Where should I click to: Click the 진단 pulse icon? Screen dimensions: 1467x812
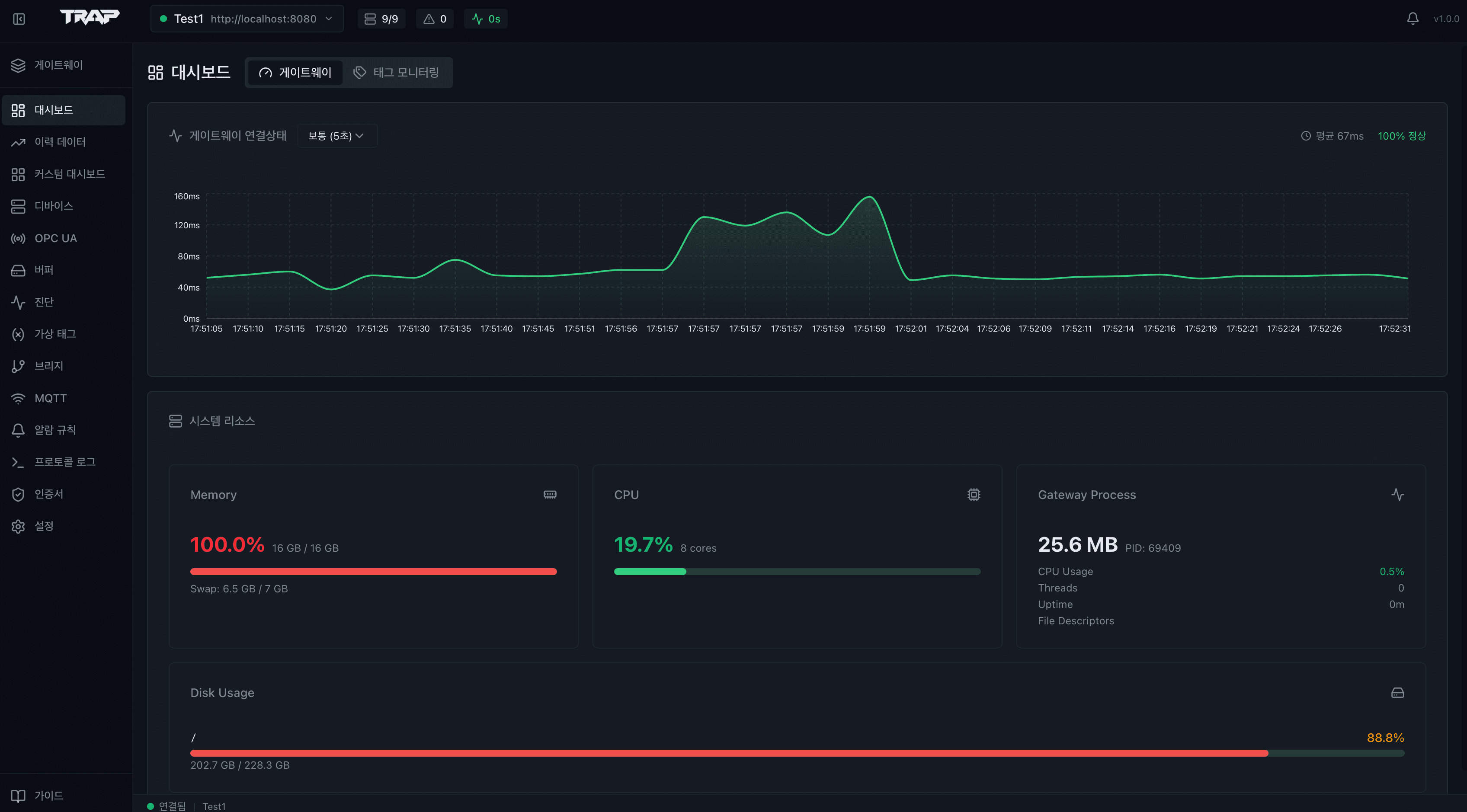pyautogui.click(x=18, y=302)
